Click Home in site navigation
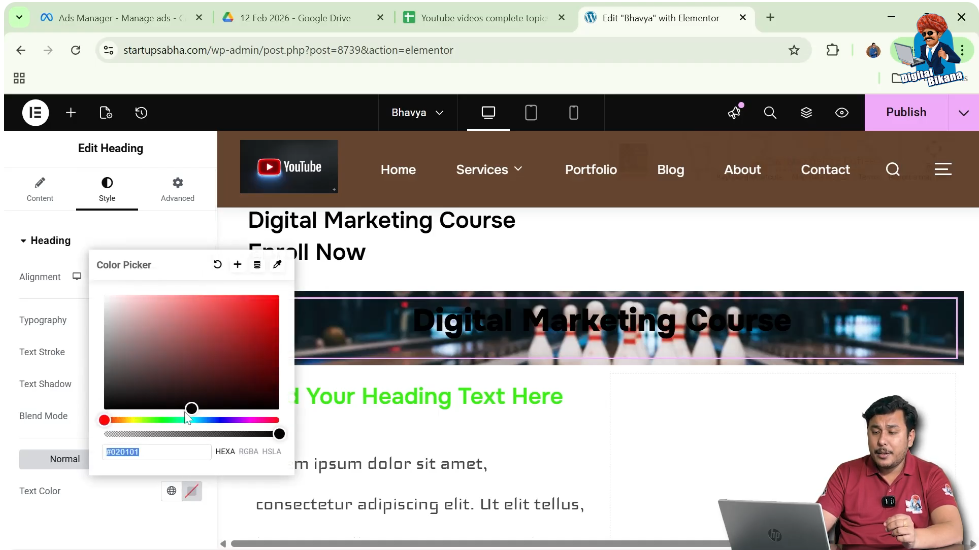Image resolution: width=979 pixels, height=550 pixels. [x=398, y=169]
